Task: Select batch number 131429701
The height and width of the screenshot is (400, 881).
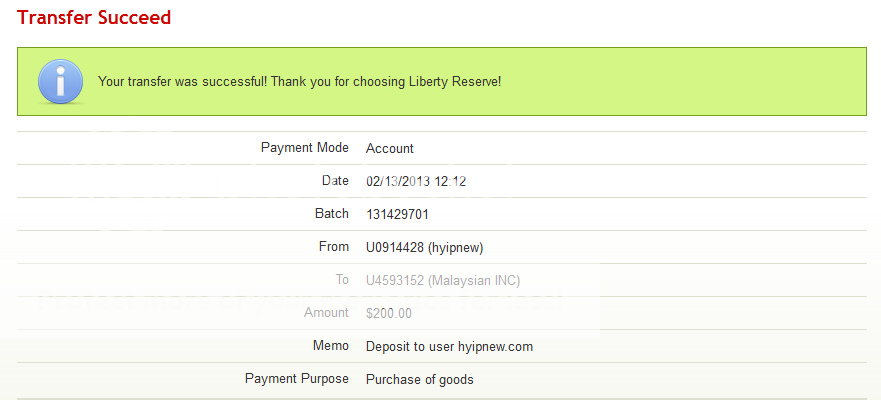Action: pyautogui.click(x=398, y=215)
